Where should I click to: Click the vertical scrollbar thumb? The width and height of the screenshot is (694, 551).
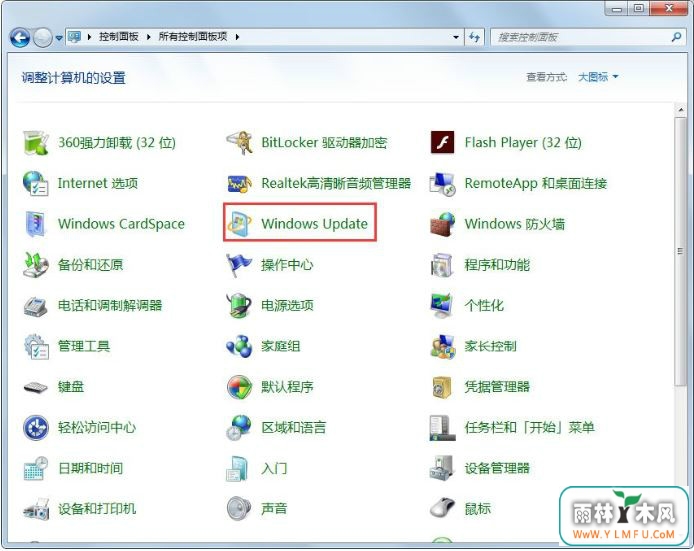coord(680,251)
